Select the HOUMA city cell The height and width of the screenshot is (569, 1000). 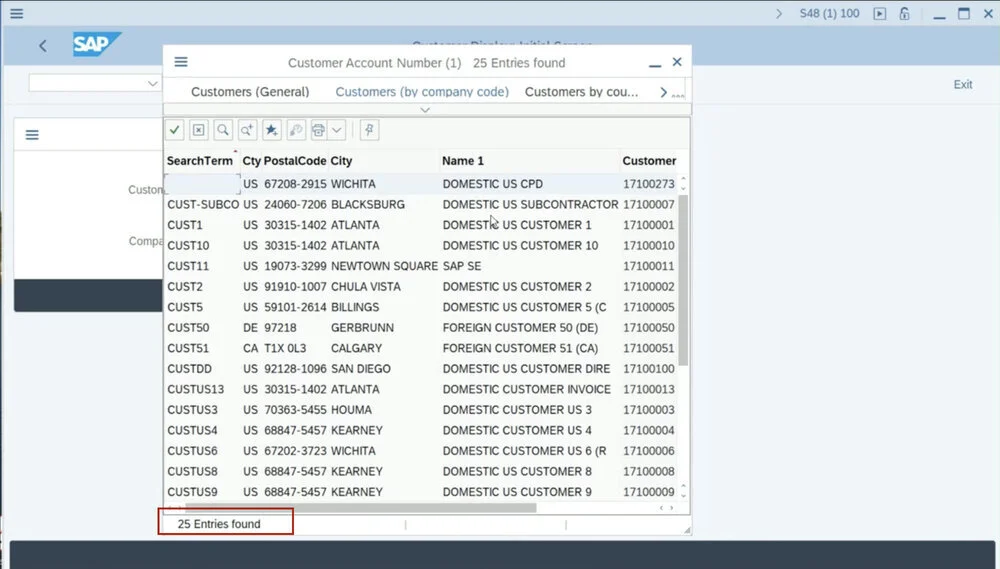(351, 410)
